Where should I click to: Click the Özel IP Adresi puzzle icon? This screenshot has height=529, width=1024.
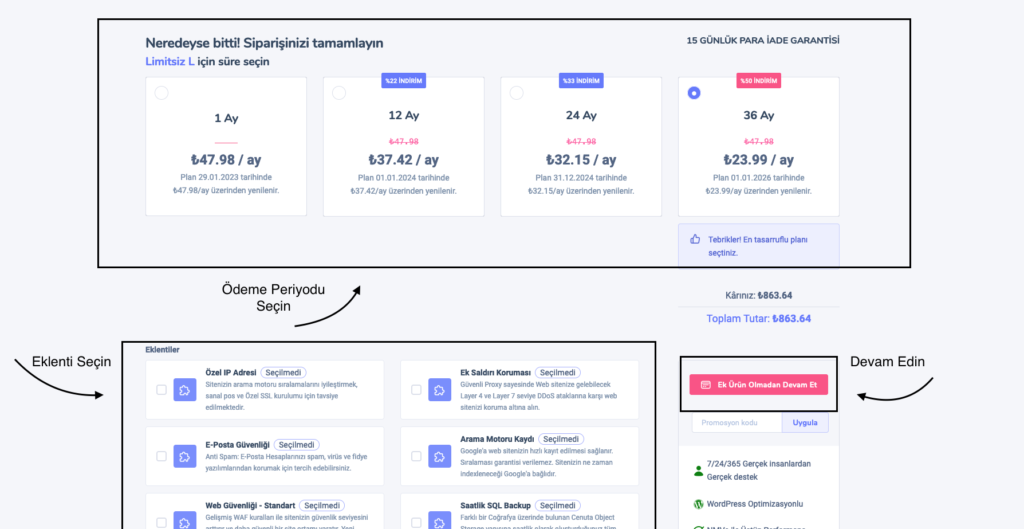[x=185, y=390]
